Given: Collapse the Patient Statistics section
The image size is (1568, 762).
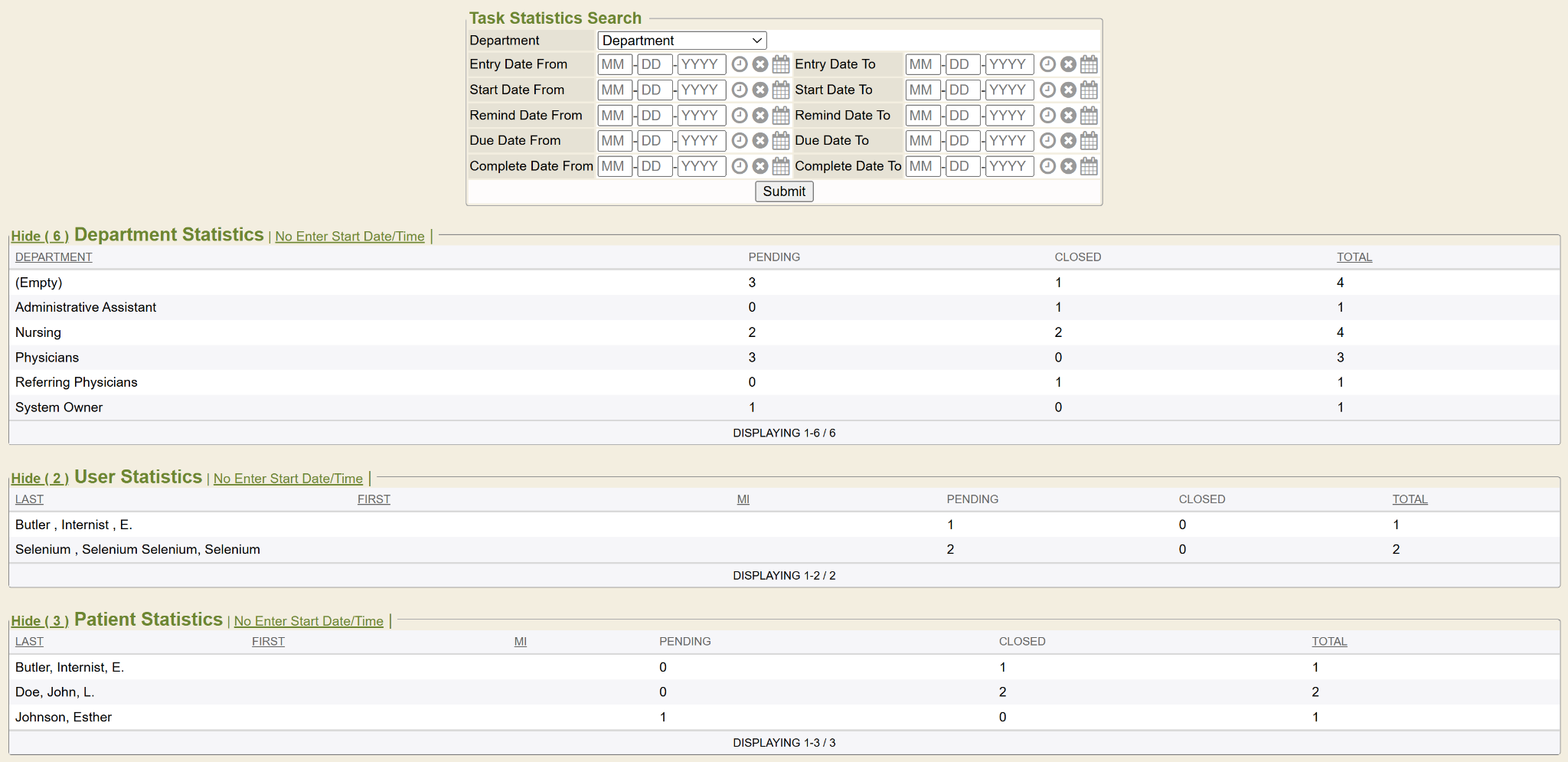Looking at the screenshot, I should coord(40,621).
